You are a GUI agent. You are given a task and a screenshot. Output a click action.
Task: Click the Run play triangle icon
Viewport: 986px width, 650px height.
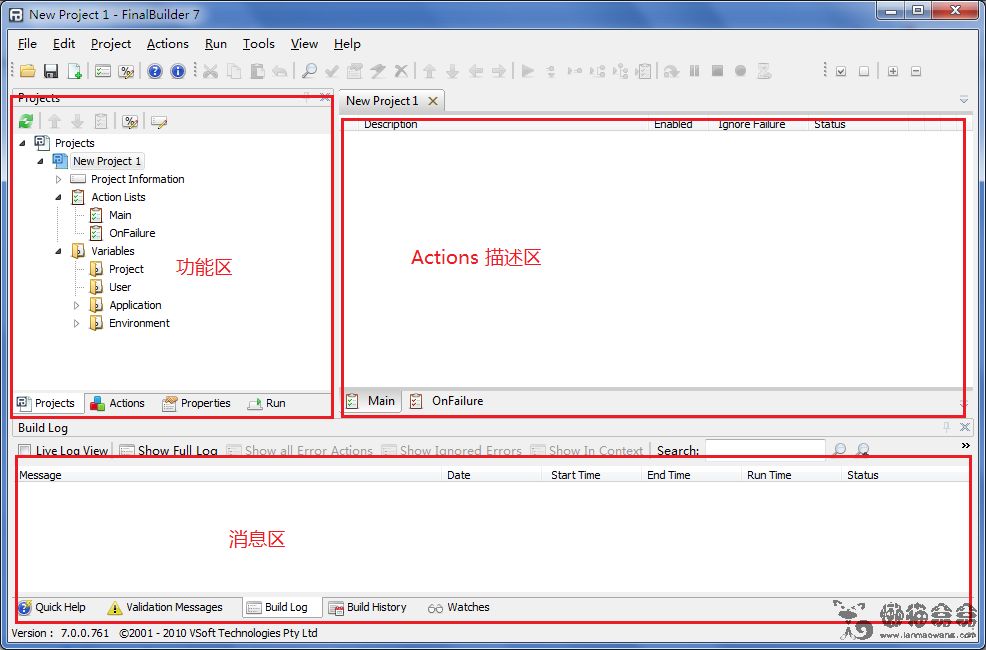click(528, 71)
